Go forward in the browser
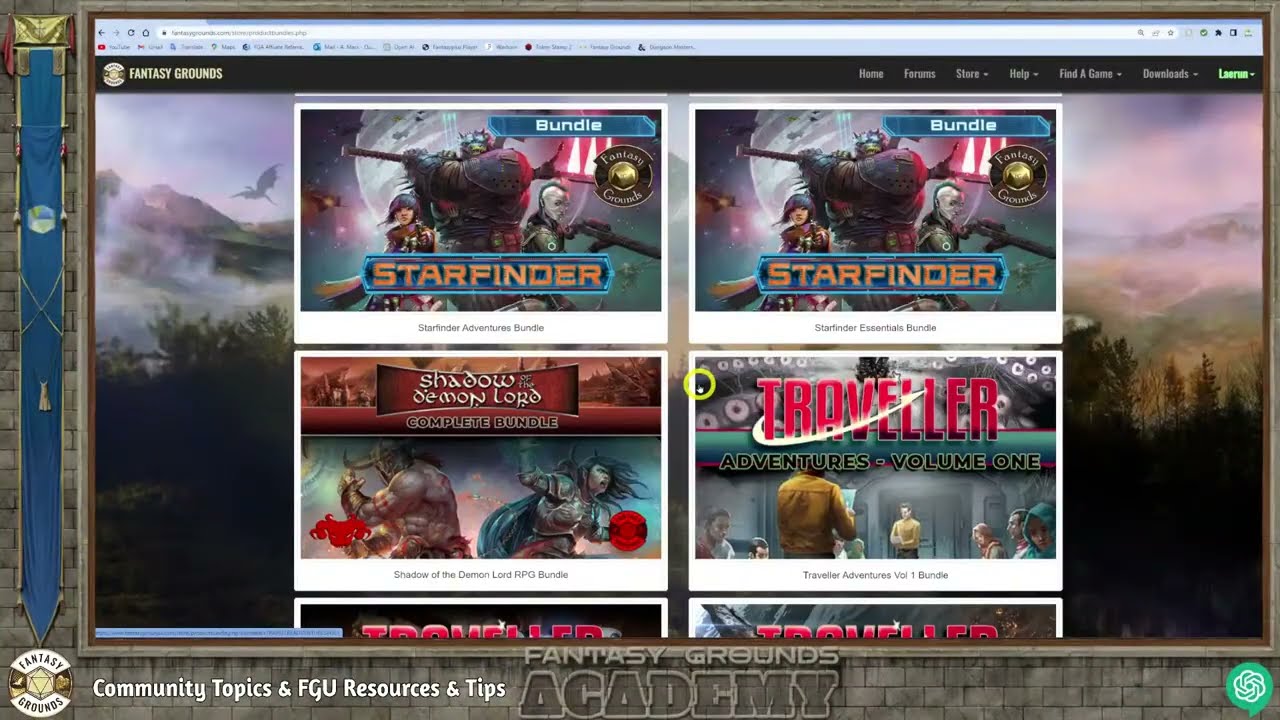This screenshot has height=720, width=1280. click(116, 33)
